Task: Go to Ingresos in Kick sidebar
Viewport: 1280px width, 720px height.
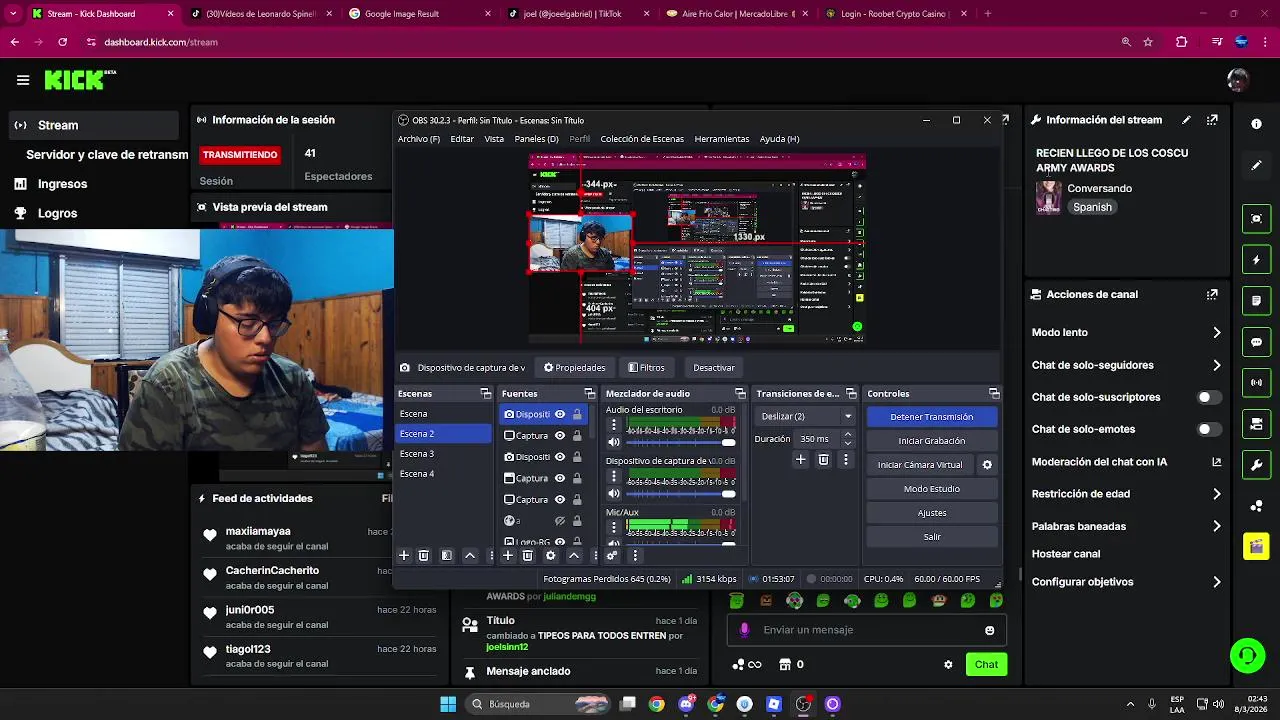Action: [x=63, y=184]
